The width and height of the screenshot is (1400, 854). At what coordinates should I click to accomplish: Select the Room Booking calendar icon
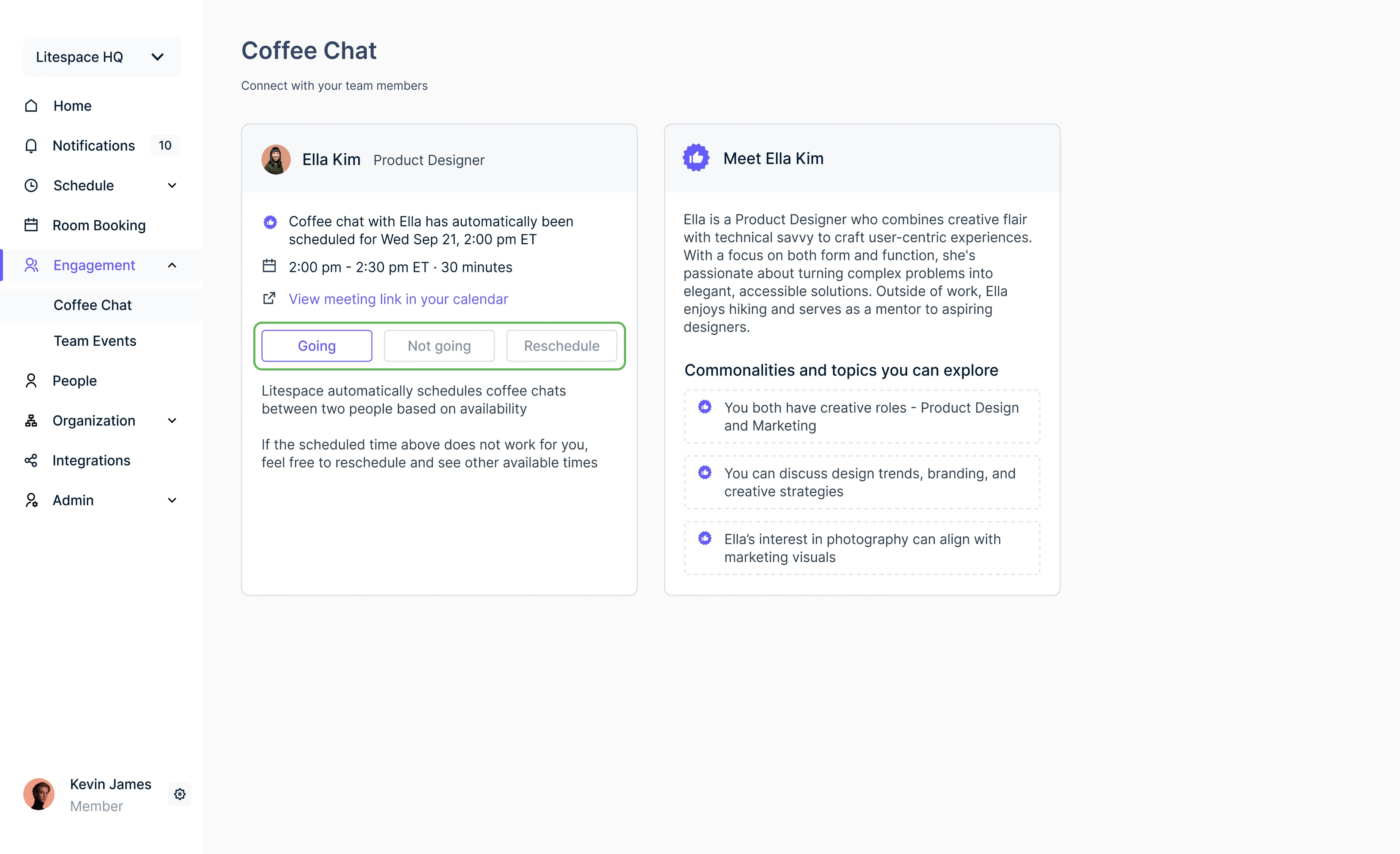tap(31, 225)
